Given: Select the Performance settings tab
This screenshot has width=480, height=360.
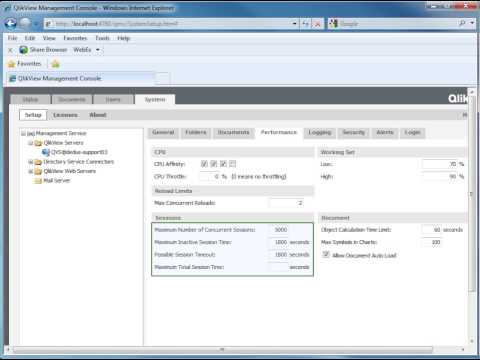Looking at the screenshot, I should pyautogui.click(x=279, y=132).
